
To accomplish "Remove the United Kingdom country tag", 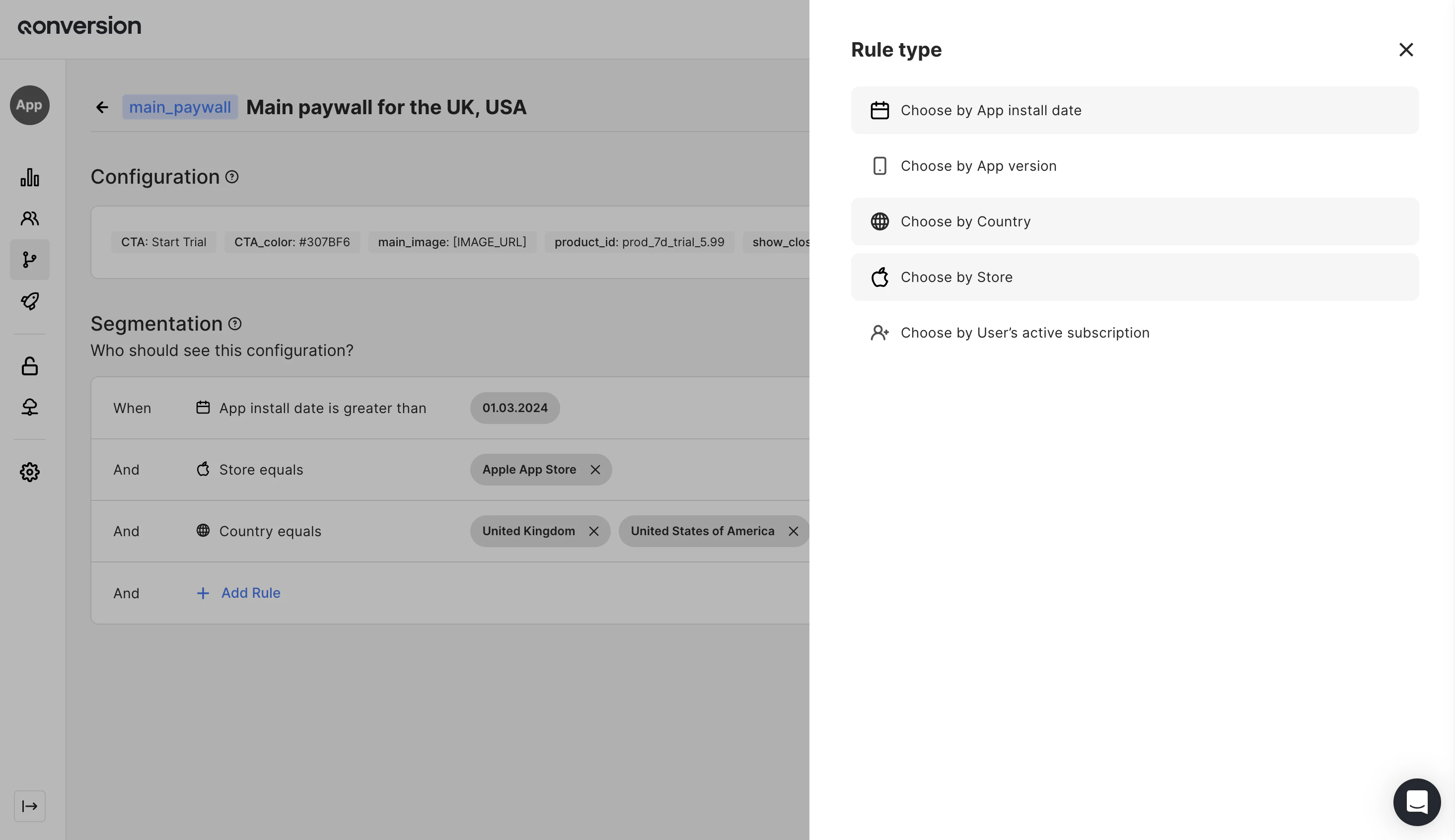I will (x=593, y=531).
